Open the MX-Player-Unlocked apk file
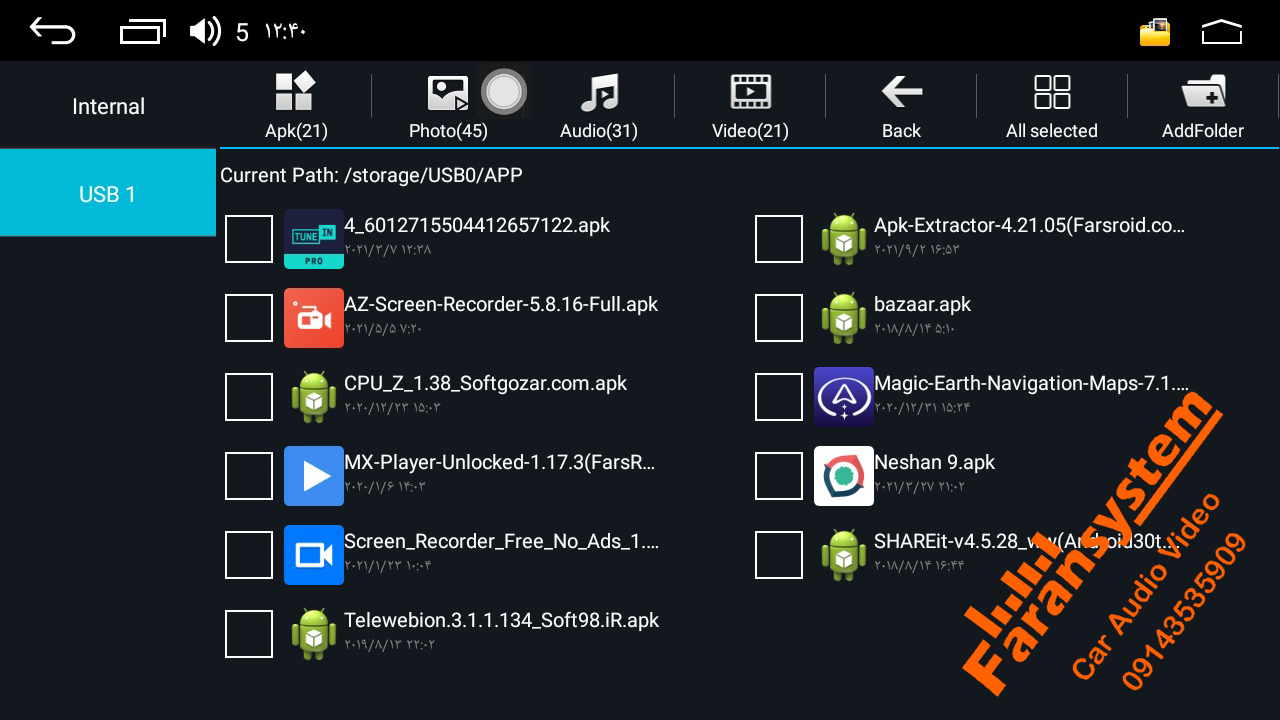This screenshot has height=720, width=1280. (499, 463)
